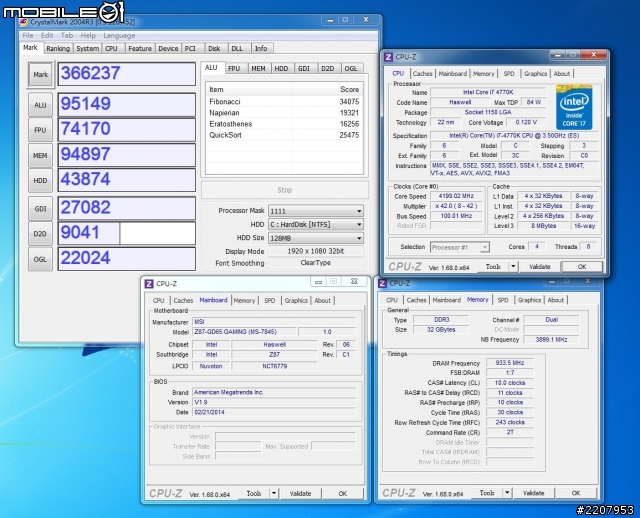Open Tools dropdown arrow in Mainboard CPU-Z window
The width and height of the screenshot is (640, 518).
click(x=274, y=494)
